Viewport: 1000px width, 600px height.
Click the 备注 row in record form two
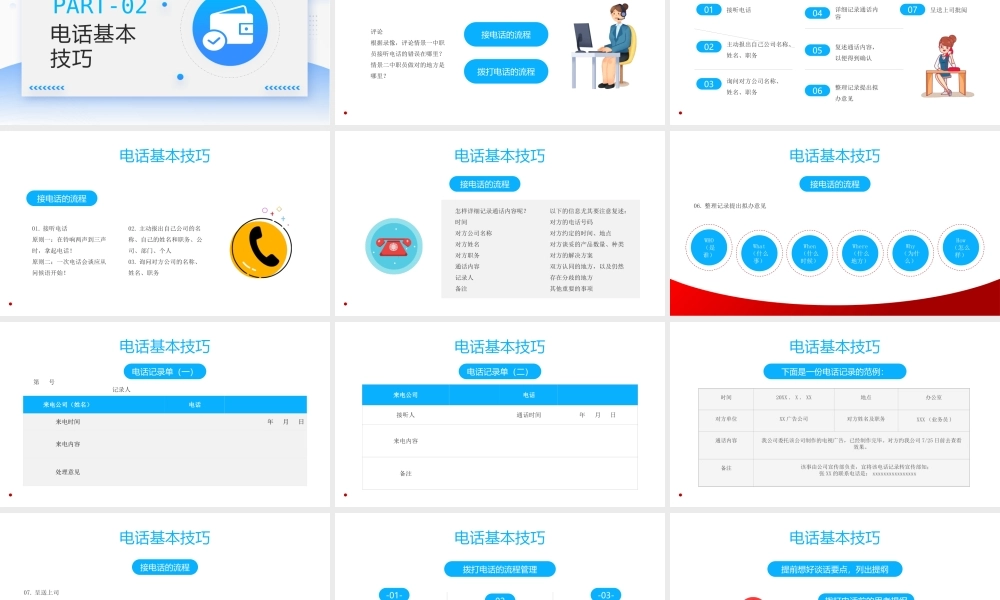pyautogui.click(x=499, y=473)
